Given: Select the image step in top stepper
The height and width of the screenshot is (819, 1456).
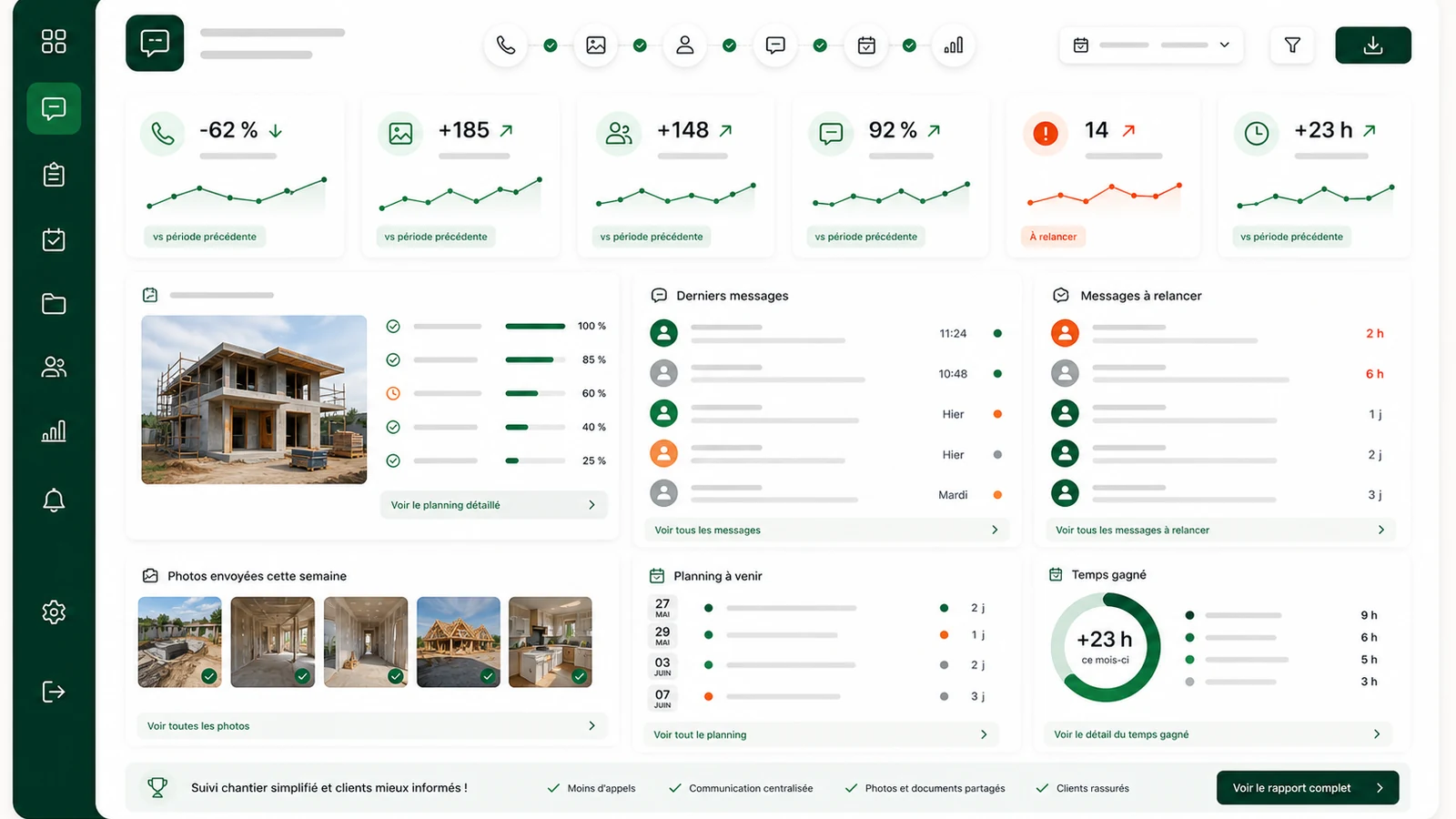Looking at the screenshot, I should [596, 45].
